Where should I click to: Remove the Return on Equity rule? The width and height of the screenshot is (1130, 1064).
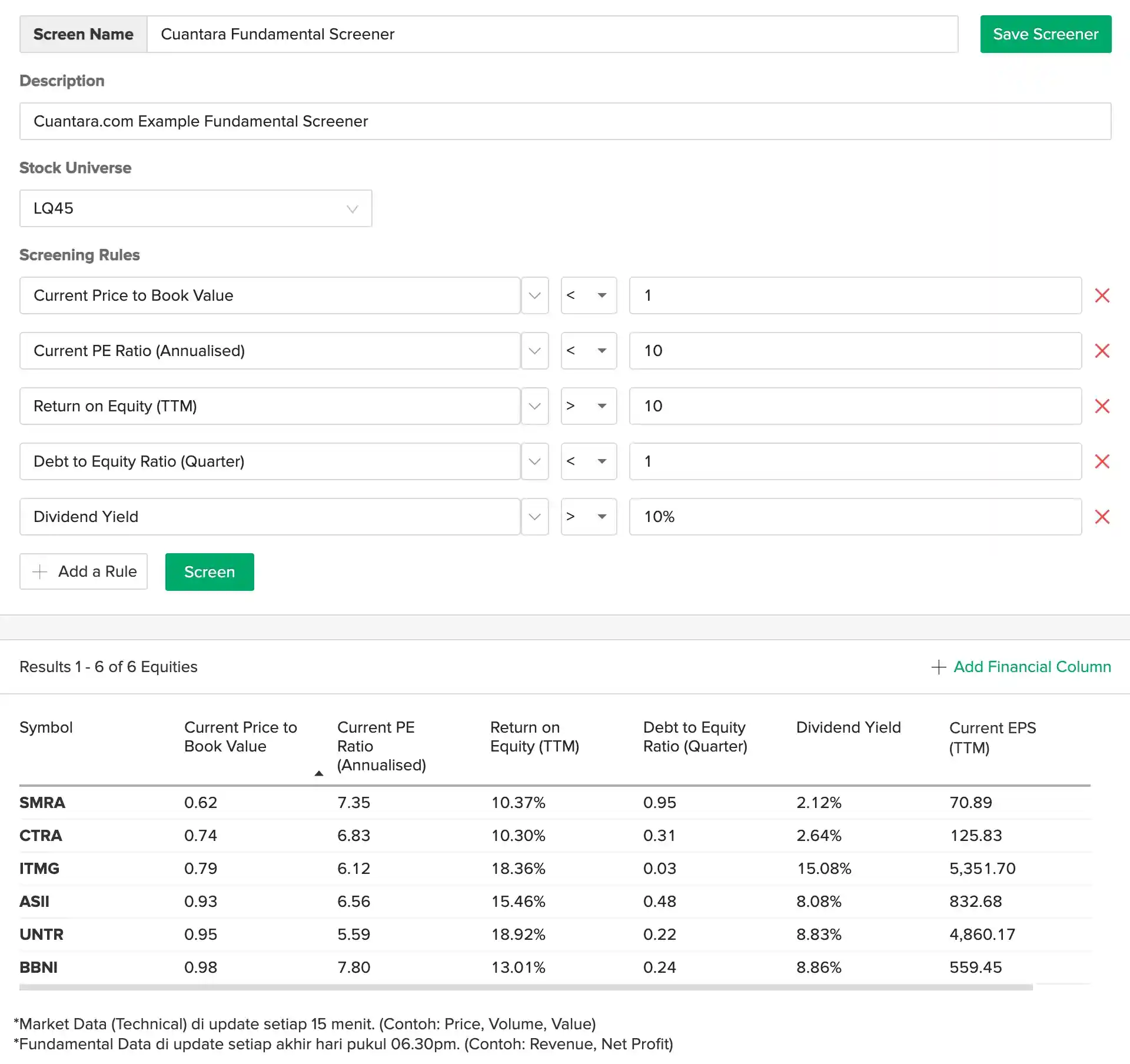[1102, 406]
